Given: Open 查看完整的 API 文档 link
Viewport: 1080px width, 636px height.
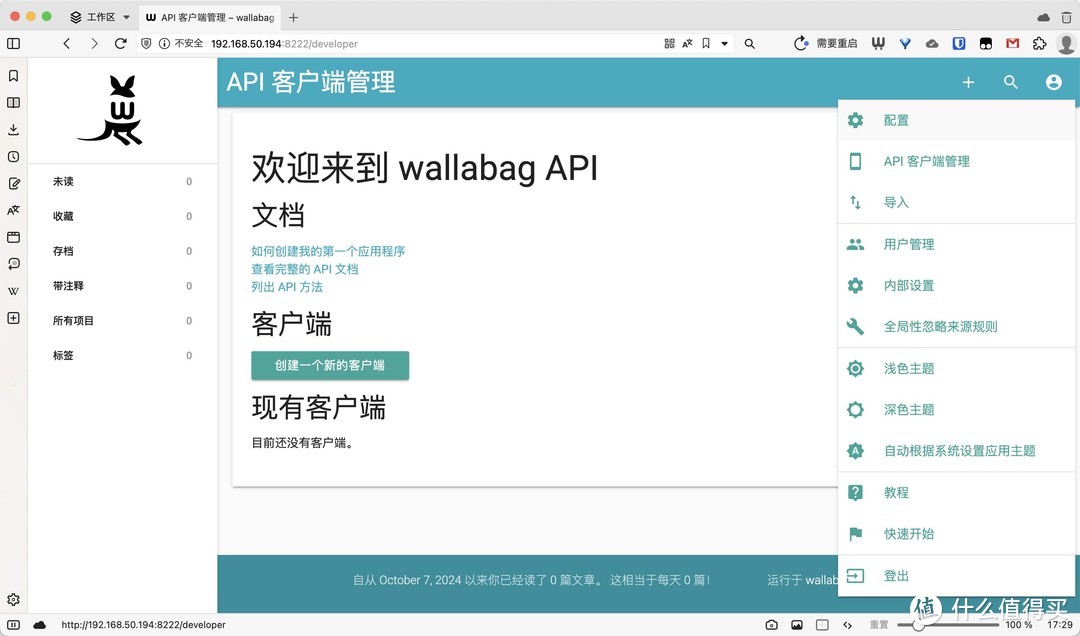Looking at the screenshot, I should point(304,269).
